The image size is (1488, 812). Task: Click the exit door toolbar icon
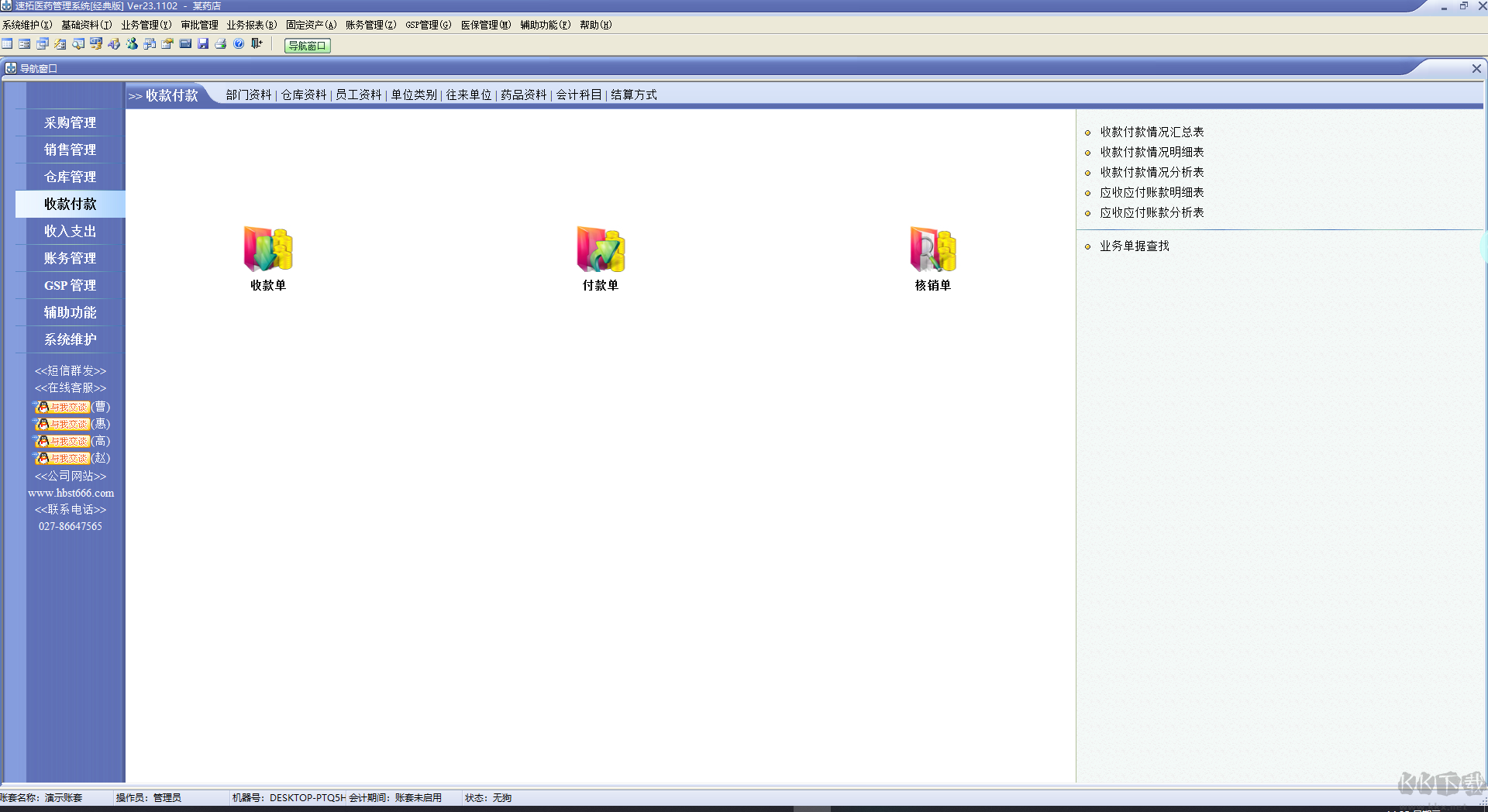[257, 44]
